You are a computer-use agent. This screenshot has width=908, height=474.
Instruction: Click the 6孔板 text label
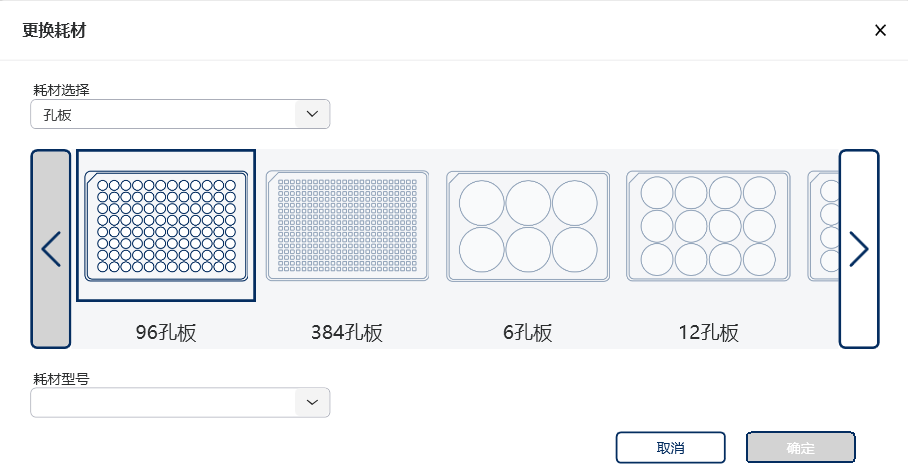coord(527,333)
